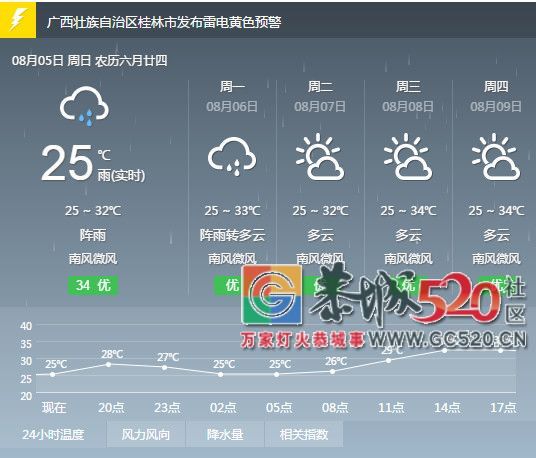Click the chart point above 11点
This screenshot has width=536, height=458.
[x=389, y=360]
